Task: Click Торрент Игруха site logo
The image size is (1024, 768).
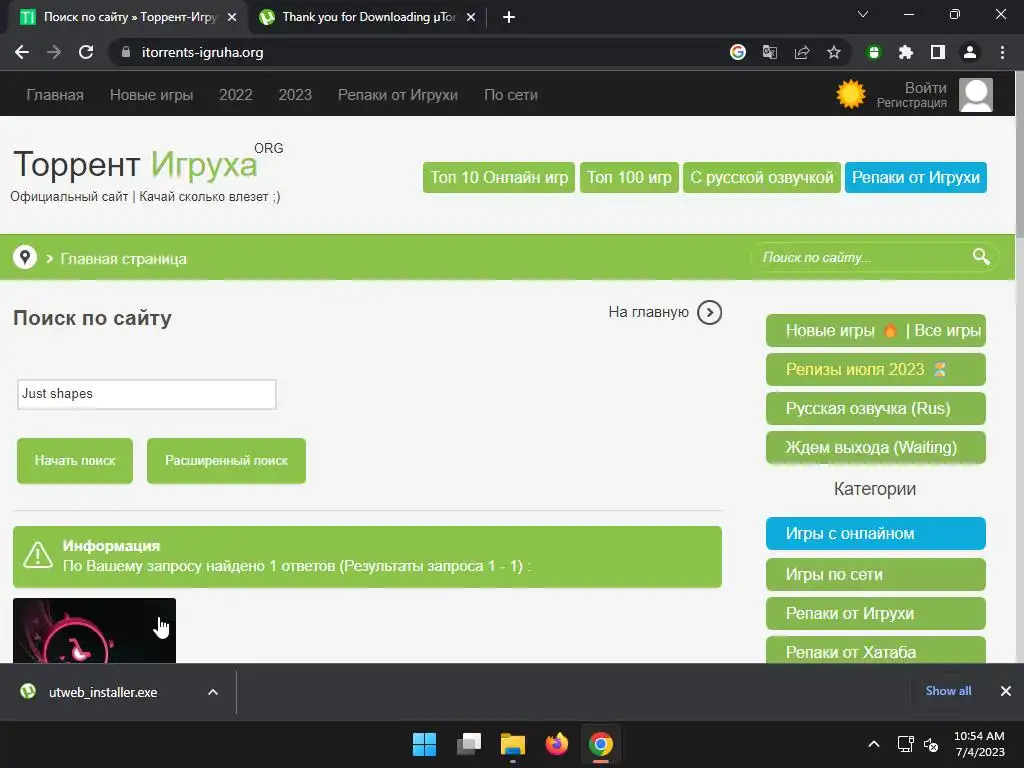Action: (x=135, y=165)
